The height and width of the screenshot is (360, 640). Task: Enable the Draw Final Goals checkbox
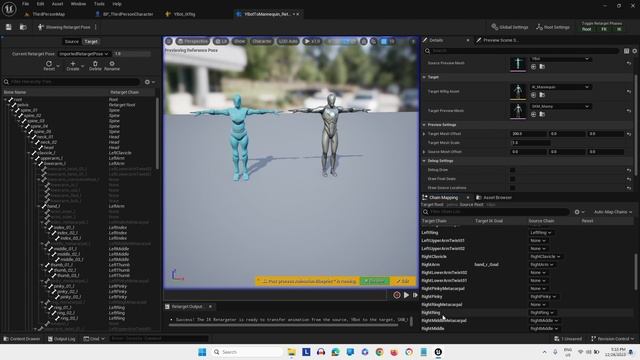click(513, 179)
